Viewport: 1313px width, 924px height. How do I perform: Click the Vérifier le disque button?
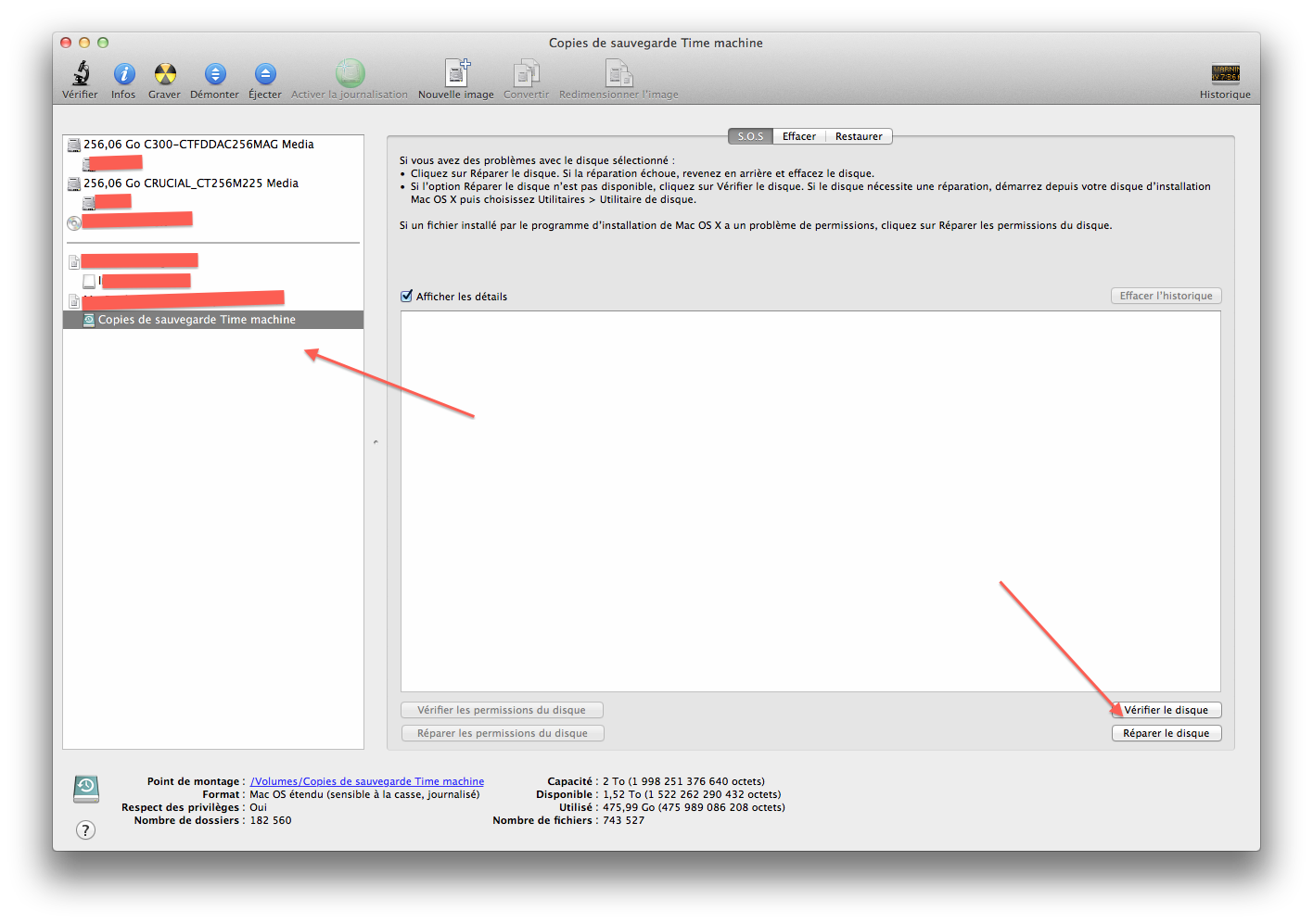(x=1166, y=710)
